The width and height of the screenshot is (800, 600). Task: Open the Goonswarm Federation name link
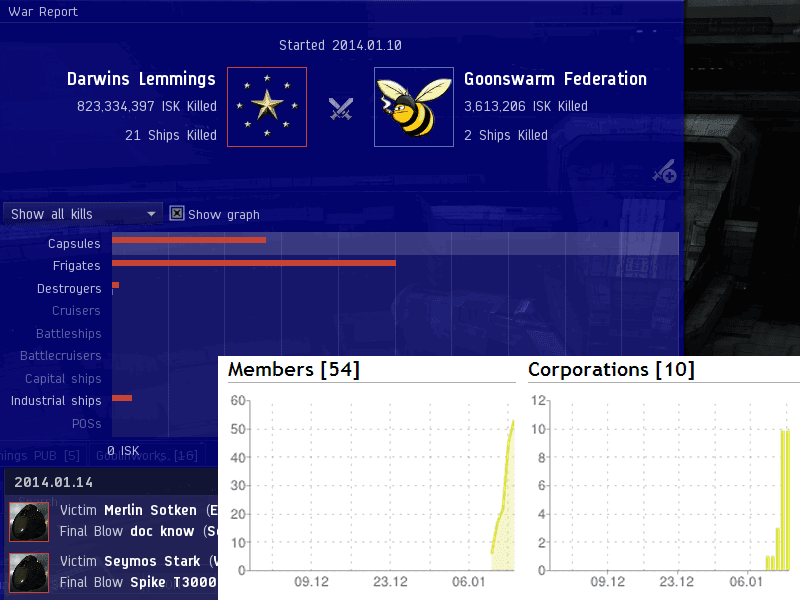556,79
